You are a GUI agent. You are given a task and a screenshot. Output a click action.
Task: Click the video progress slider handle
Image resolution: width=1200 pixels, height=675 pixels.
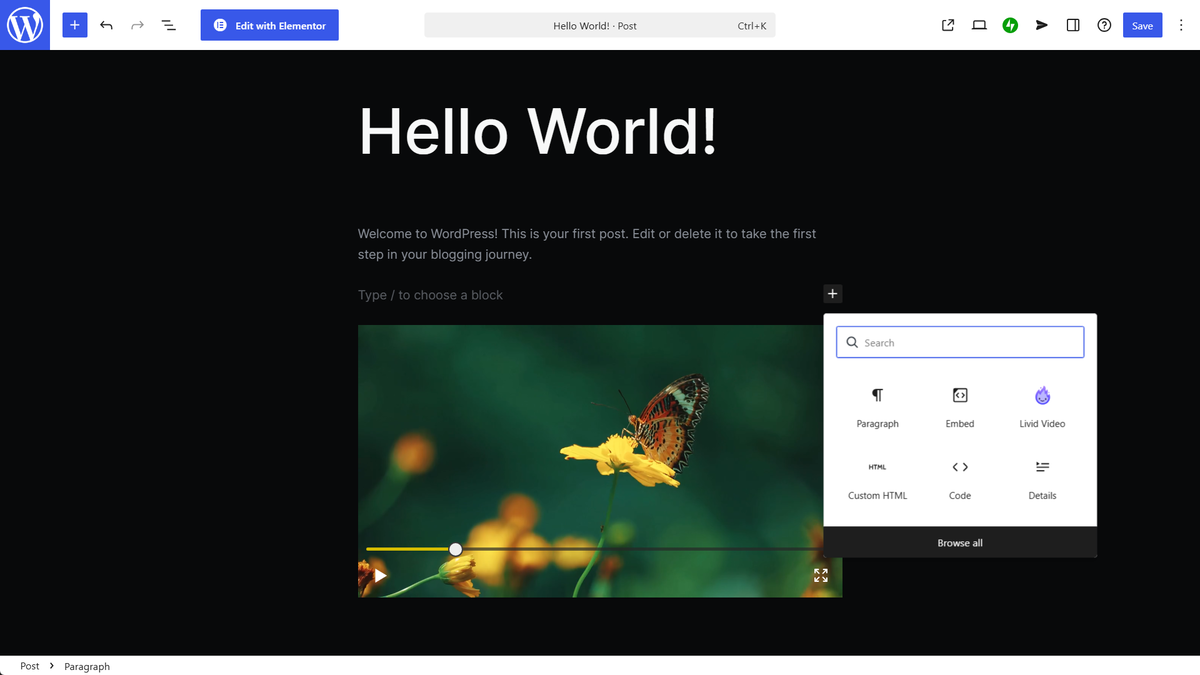point(456,549)
